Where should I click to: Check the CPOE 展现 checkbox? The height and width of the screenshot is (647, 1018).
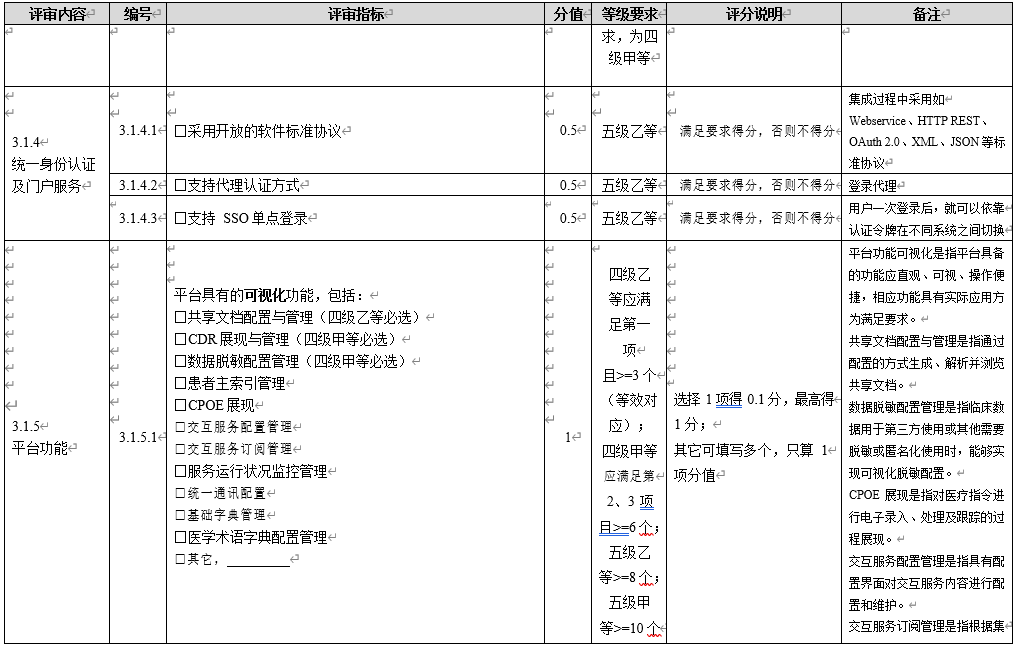[180, 406]
